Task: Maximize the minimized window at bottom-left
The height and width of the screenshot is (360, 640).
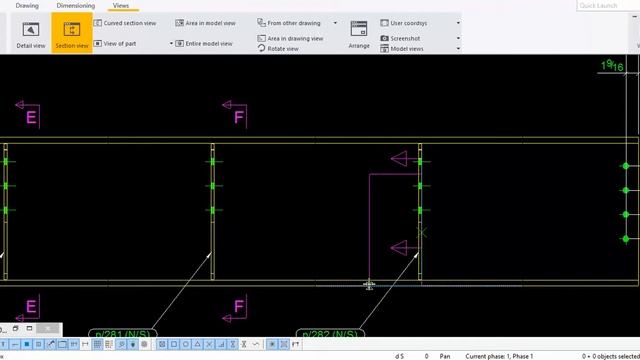Action: [29, 328]
